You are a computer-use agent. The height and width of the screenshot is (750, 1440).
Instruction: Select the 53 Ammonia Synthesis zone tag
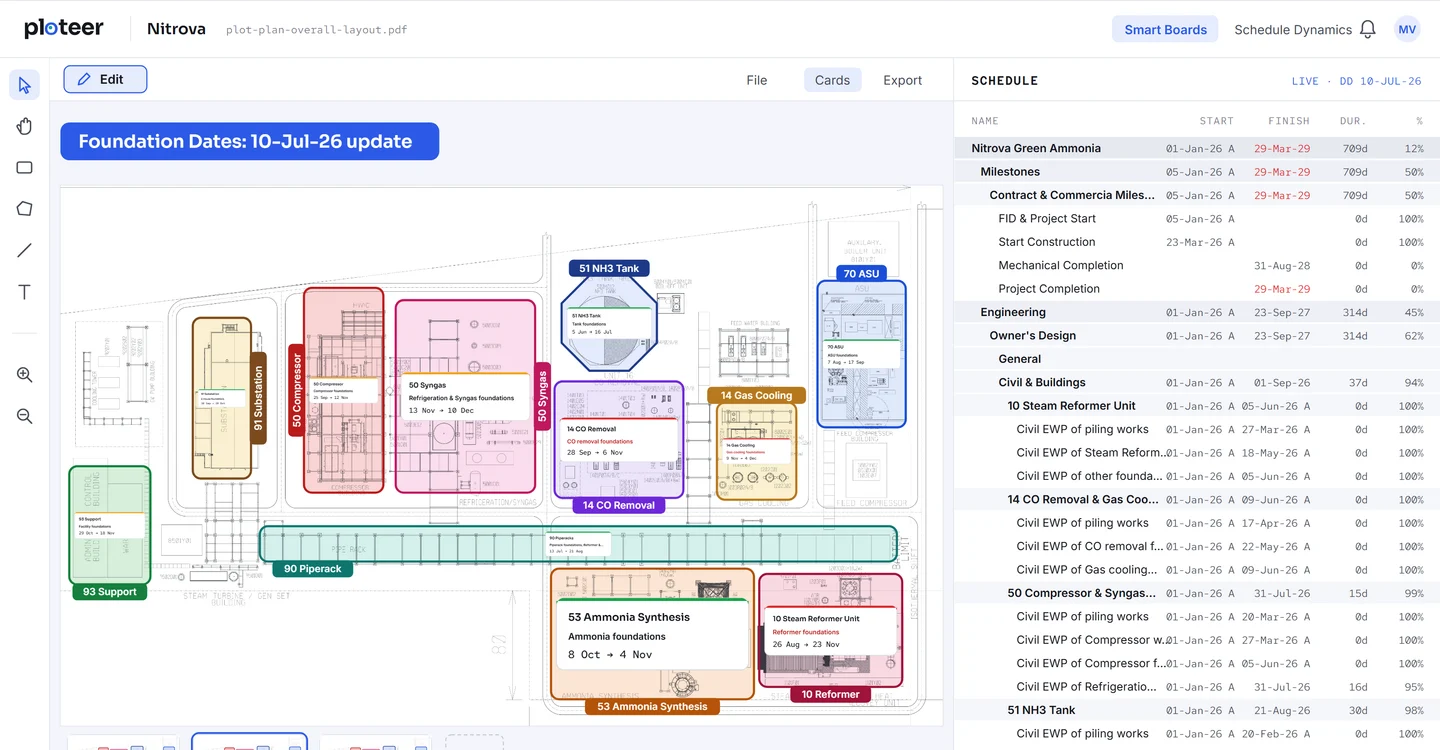tap(652, 706)
